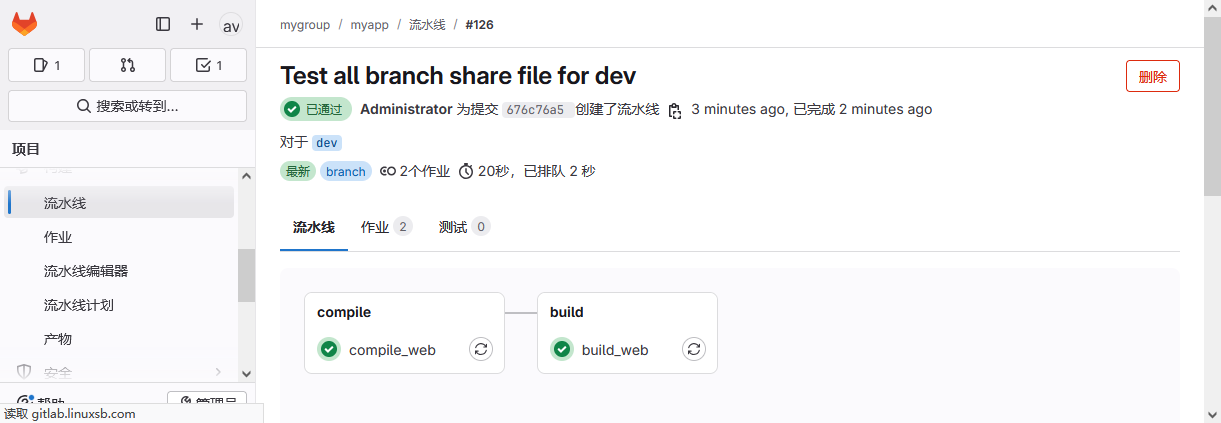Retry the compile_web job
Viewport: 1221px width, 423px height.
(481, 349)
